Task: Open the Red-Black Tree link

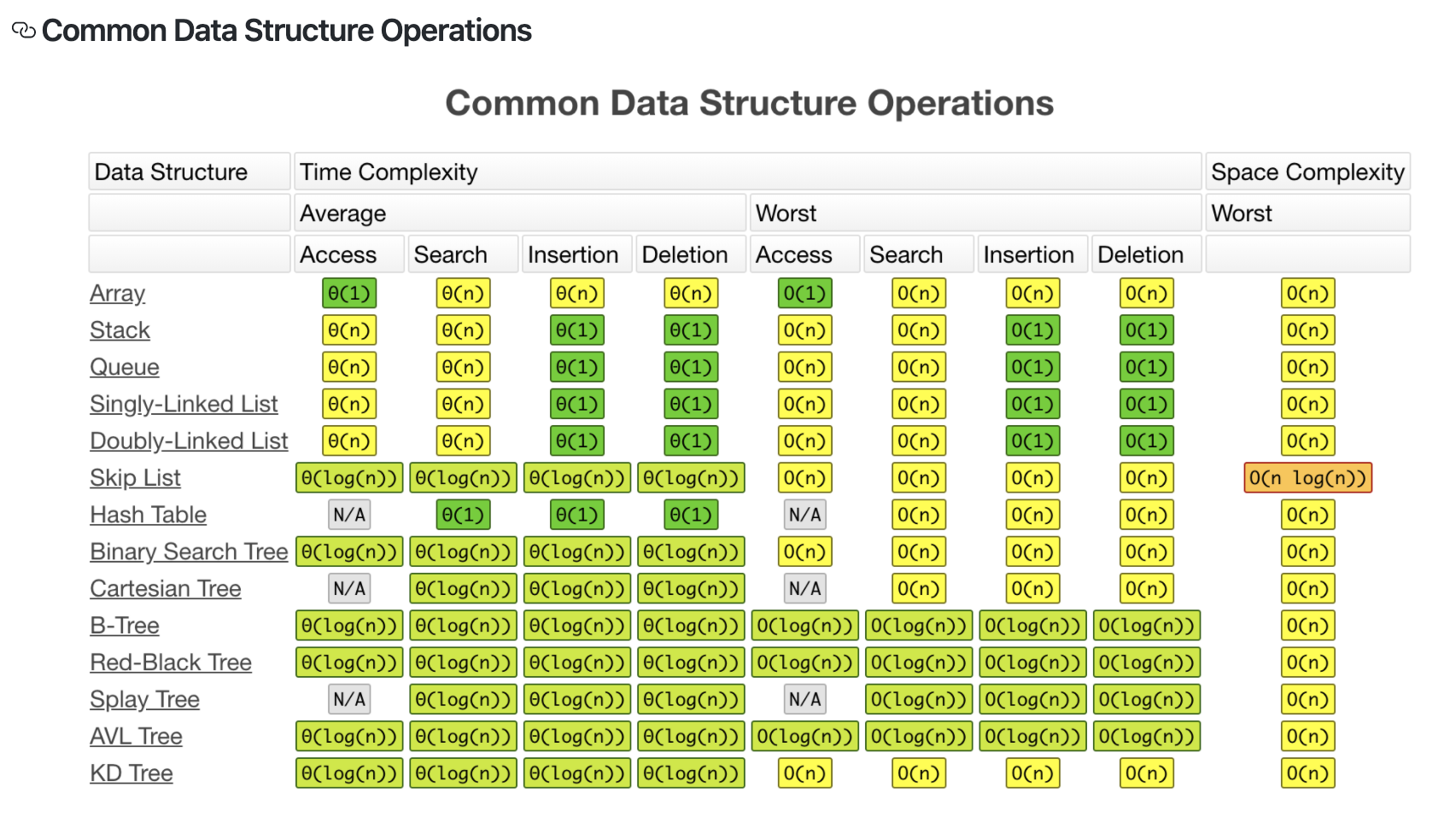Action: click(171, 662)
